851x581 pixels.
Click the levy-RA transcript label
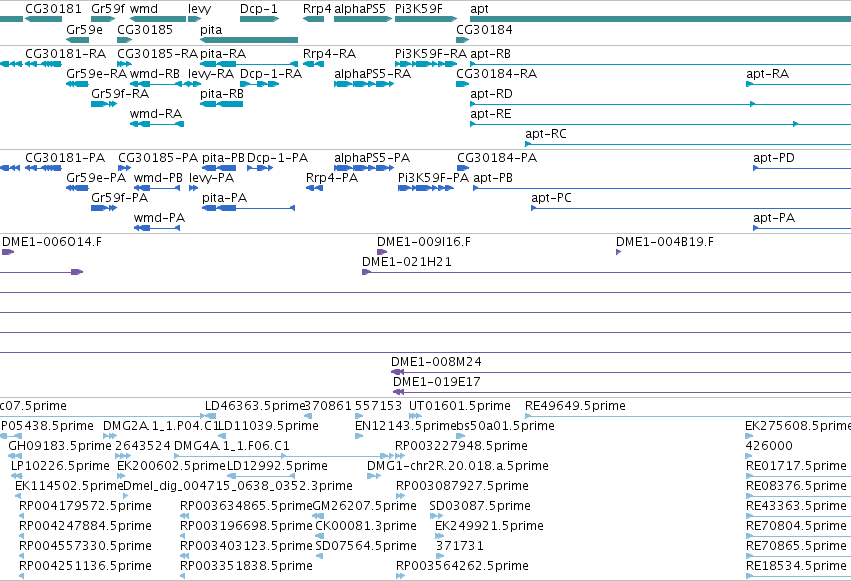211,74
